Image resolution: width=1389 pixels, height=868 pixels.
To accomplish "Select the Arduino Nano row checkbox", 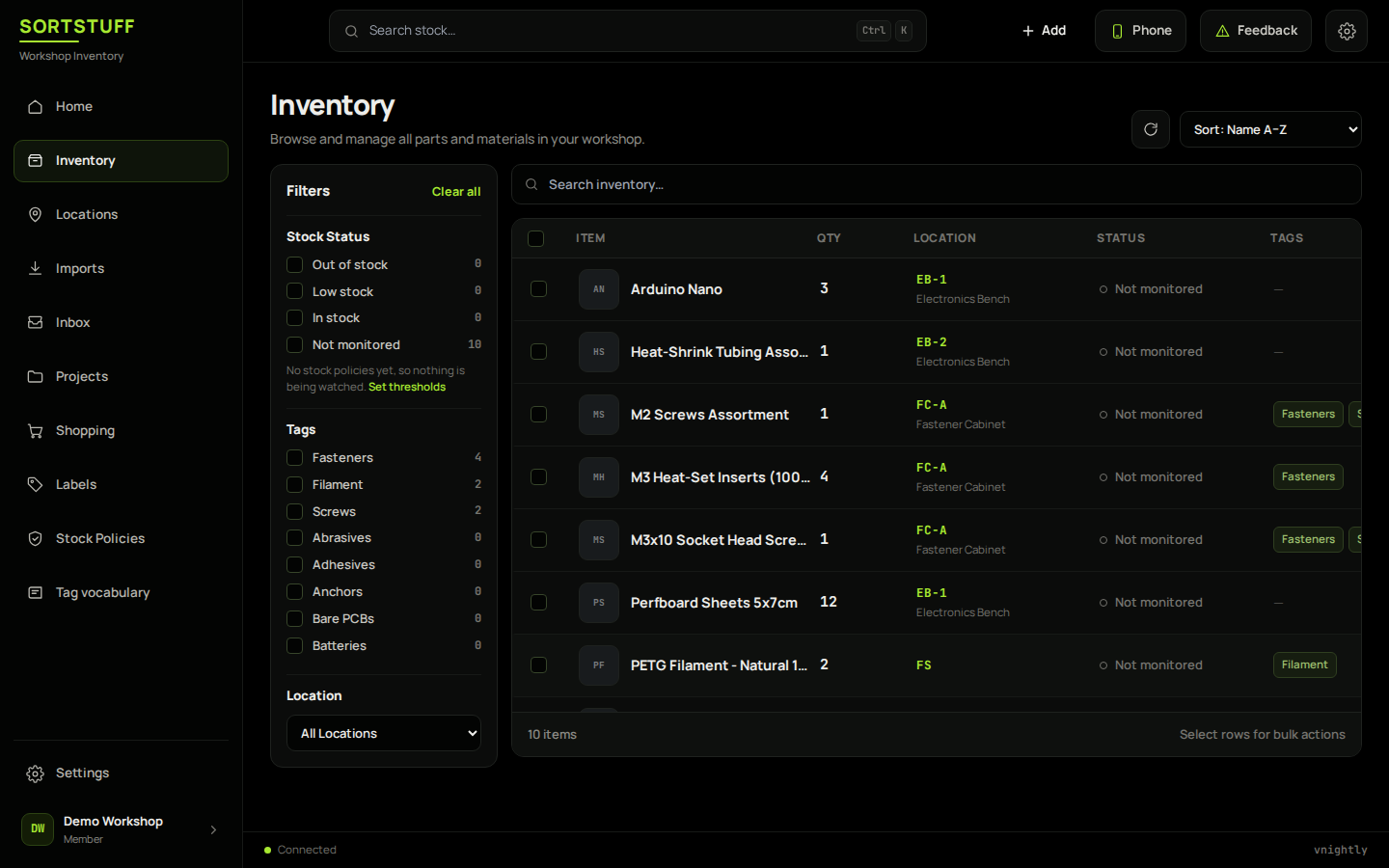I will pyautogui.click(x=539, y=289).
